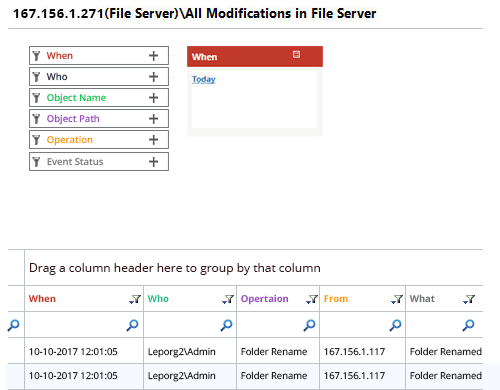500x390 pixels.
Task: Click search magnifier in Who column filter row
Action: point(226,325)
